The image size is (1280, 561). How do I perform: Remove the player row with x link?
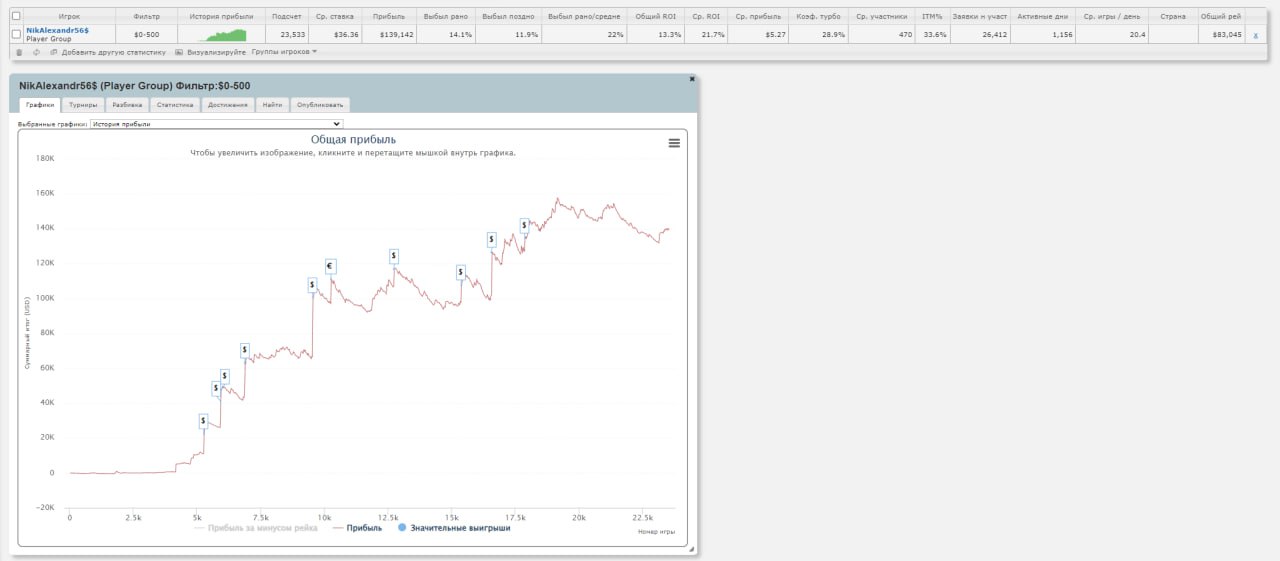pos(1255,35)
